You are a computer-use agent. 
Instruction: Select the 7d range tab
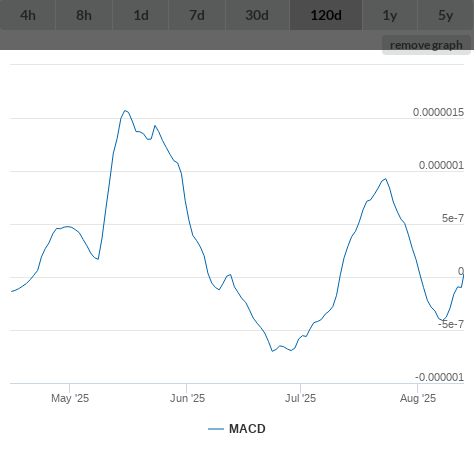pos(197,15)
